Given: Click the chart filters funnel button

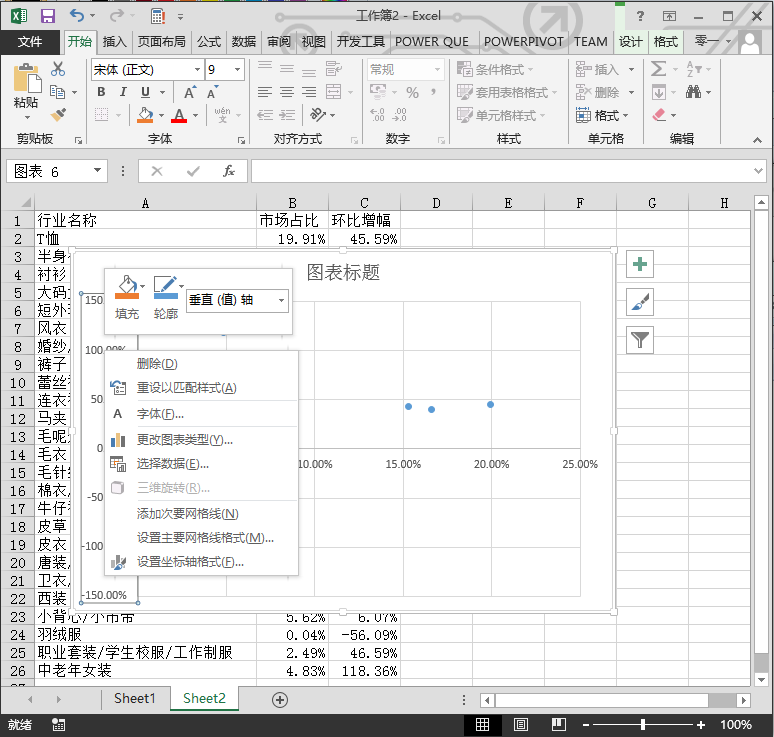Looking at the screenshot, I should point(639,340).
